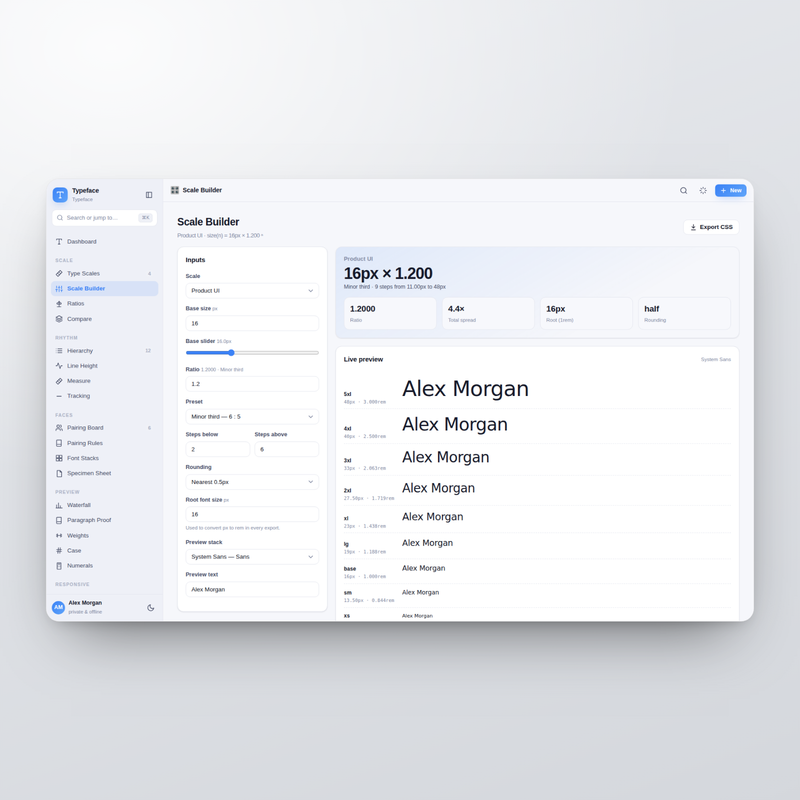Screen dimensions: 800x800
Task: Open the Preview stack dropdown System Sans
Action: pyautogui.click(x=252, y=557)
